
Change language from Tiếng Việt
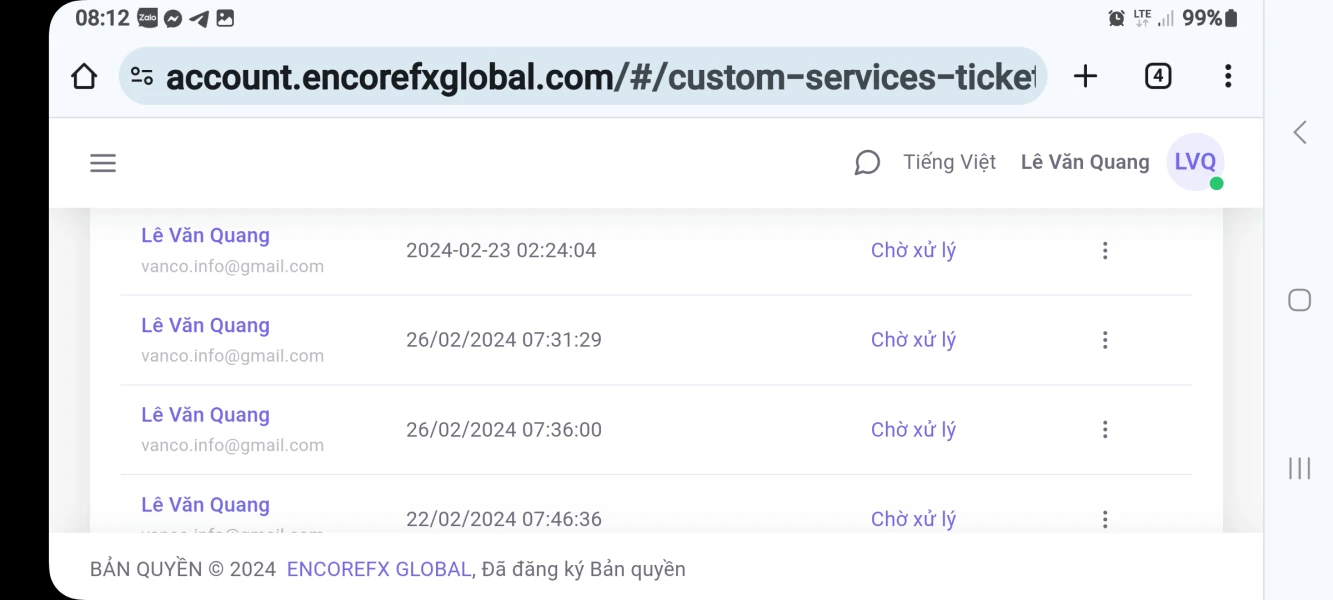[949, 162]
